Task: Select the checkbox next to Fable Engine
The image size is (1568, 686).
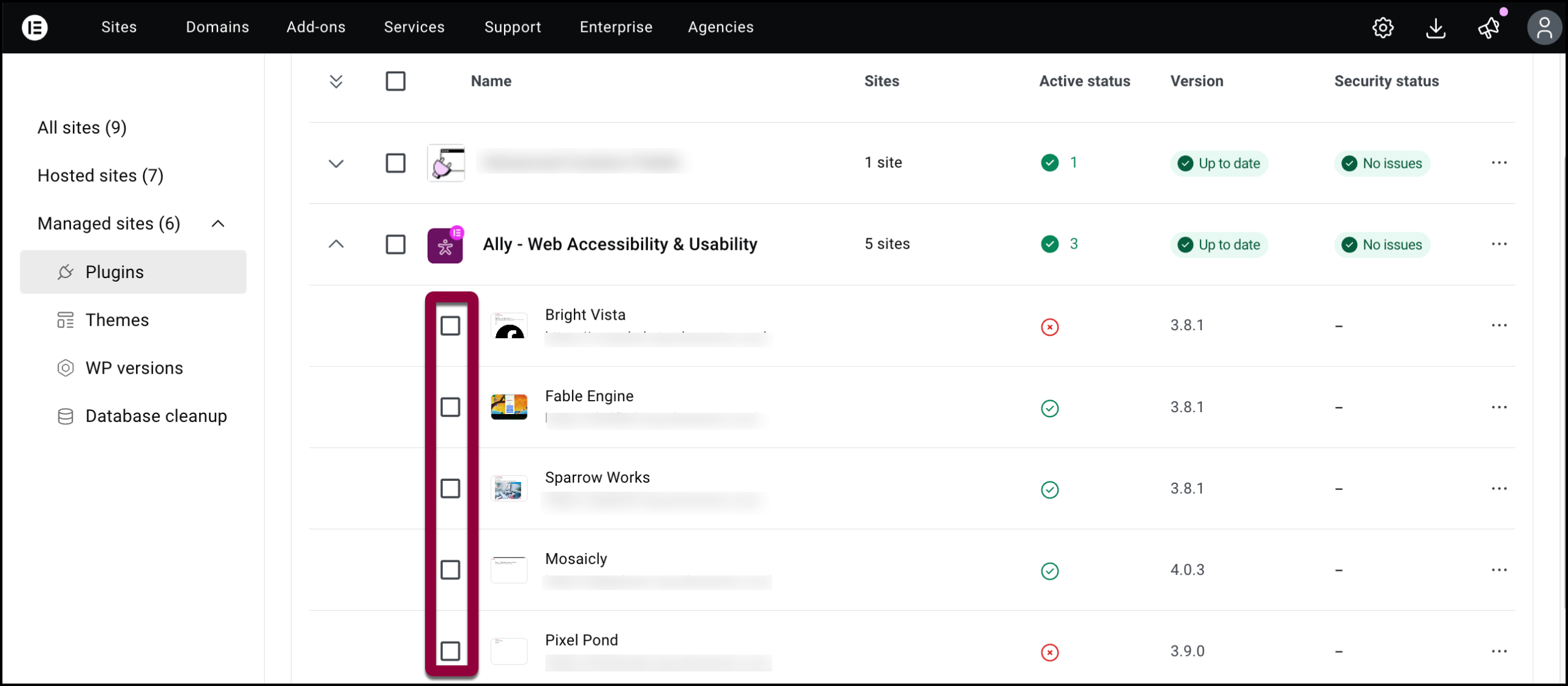Action: (450, 406)
